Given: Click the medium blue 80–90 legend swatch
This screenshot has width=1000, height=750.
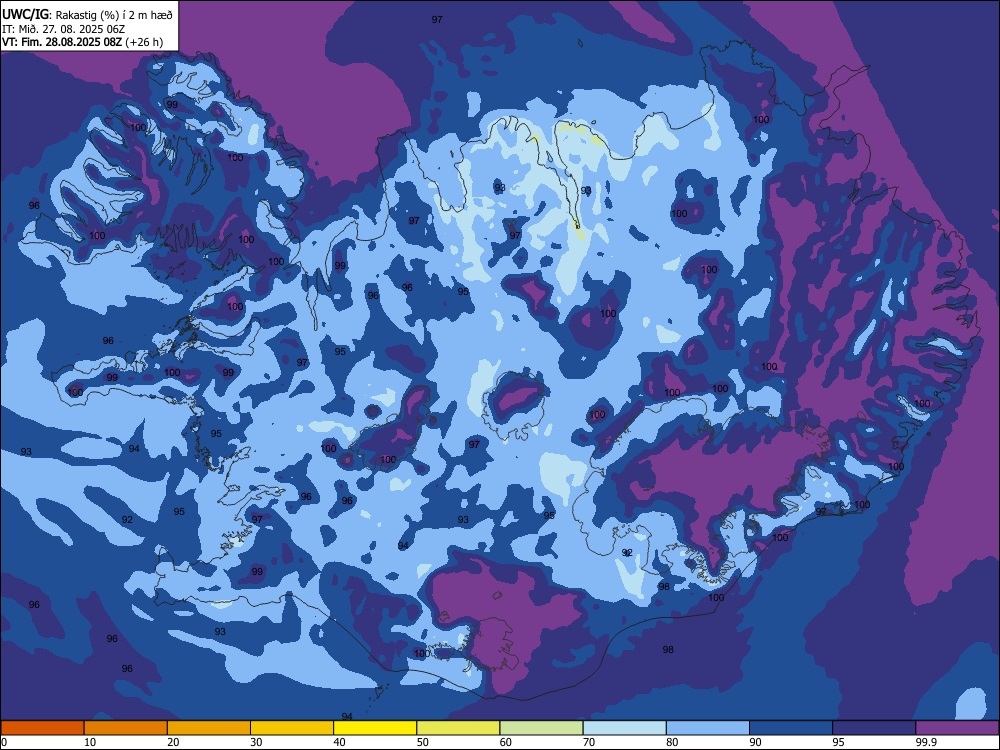Looking at the screenshot, I should 708,728.
